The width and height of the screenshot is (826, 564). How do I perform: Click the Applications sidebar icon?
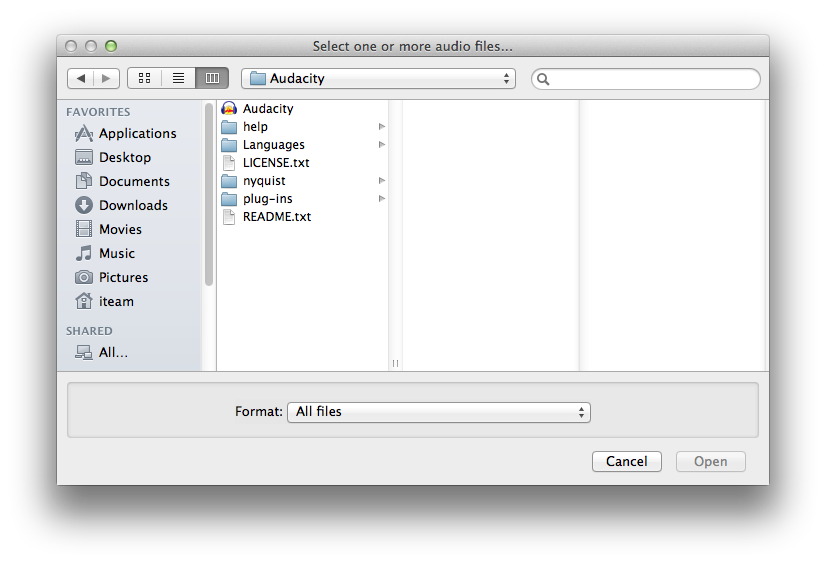click(x=84, y=134)
